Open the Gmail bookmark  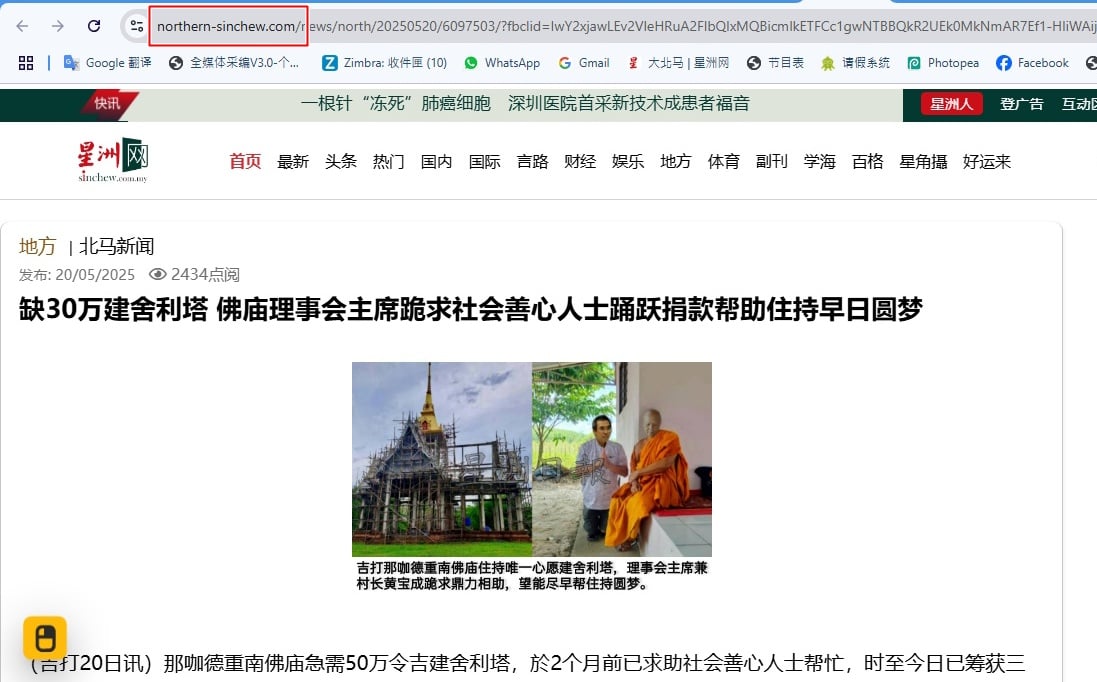pos(583,62)
